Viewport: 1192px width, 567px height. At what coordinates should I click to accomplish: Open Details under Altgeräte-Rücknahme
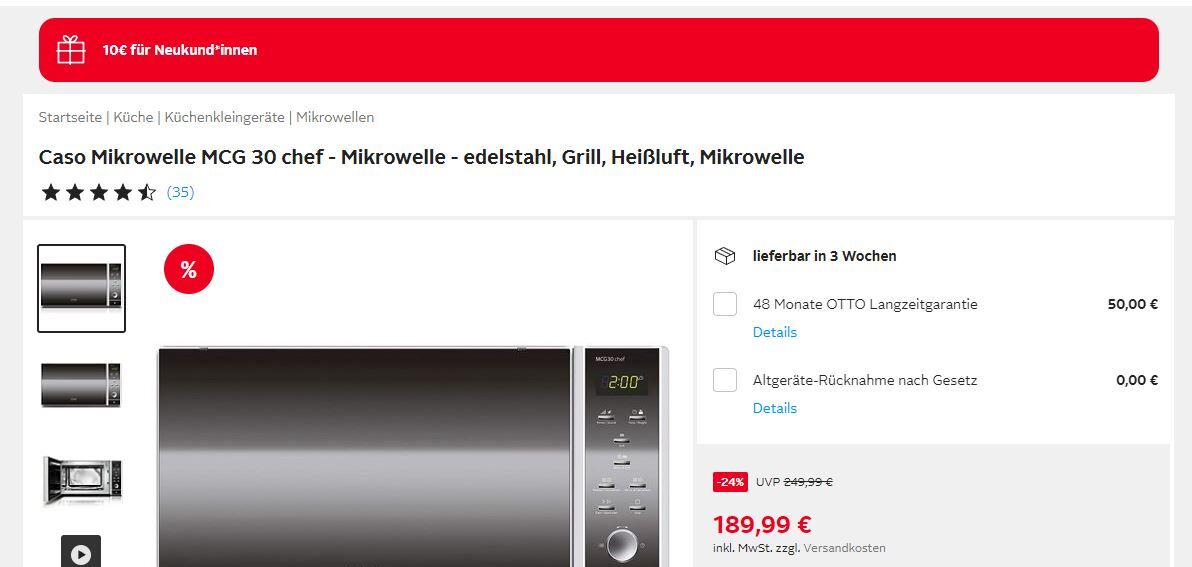point(775,408)
